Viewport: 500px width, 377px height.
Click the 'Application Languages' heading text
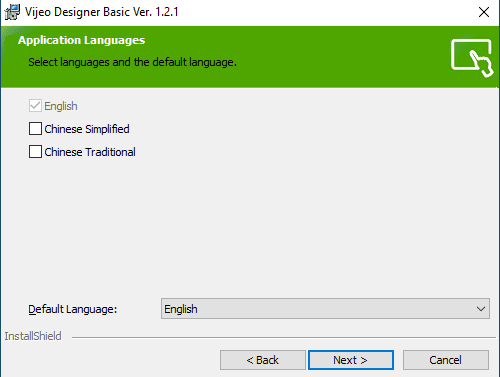coord(81,40)
